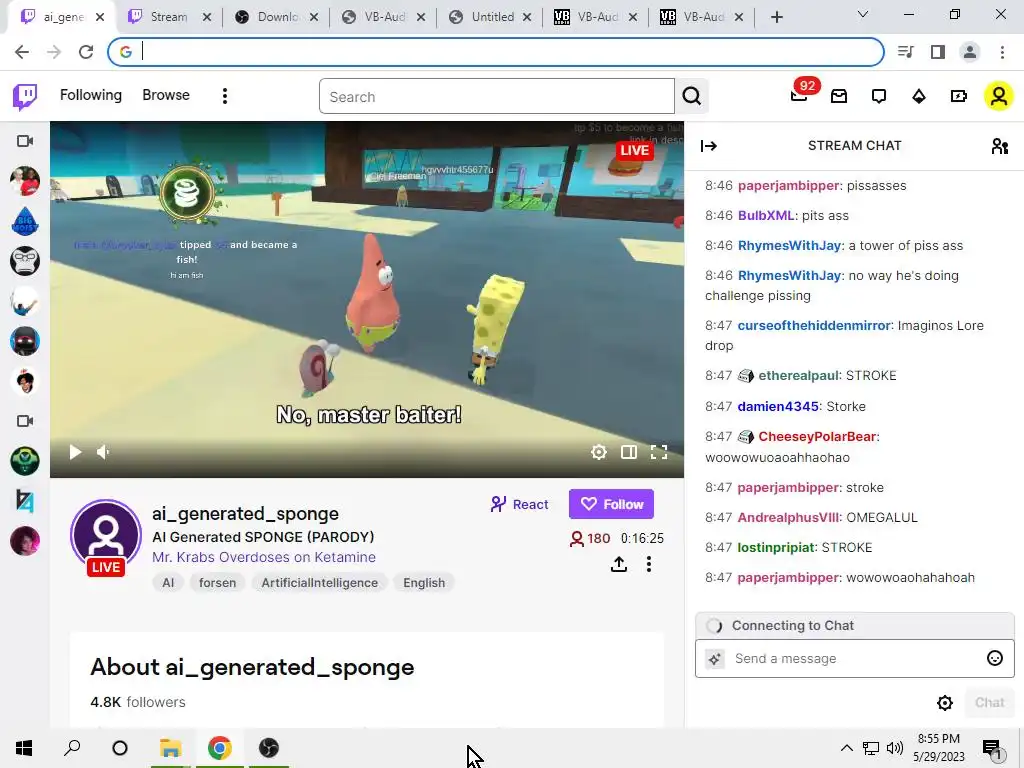Screen dimensions: 1024x768
Task: Switch to the Untitled browser tab
Action: point(492,17)
